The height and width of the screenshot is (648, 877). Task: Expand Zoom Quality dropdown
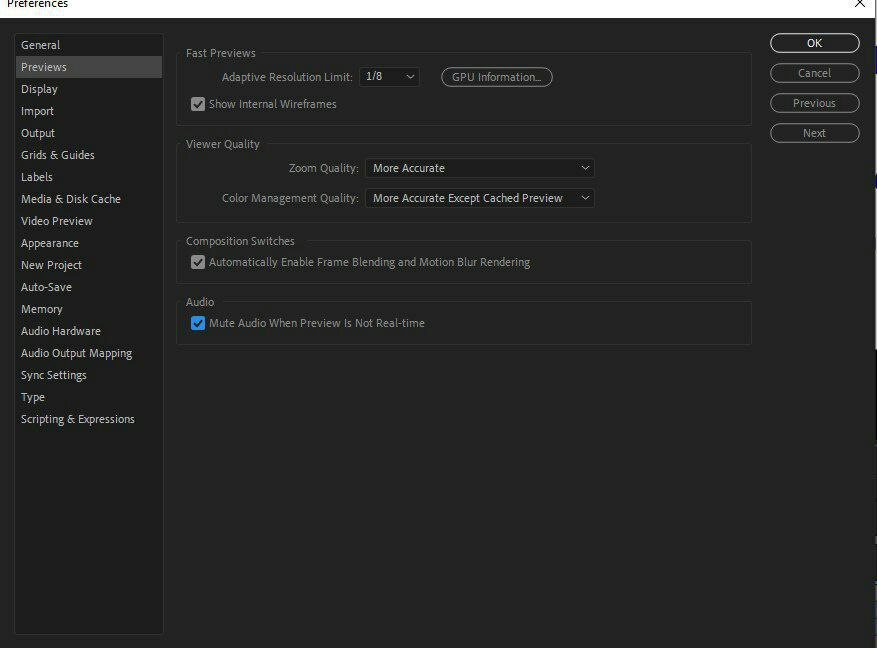click(480, 168)
